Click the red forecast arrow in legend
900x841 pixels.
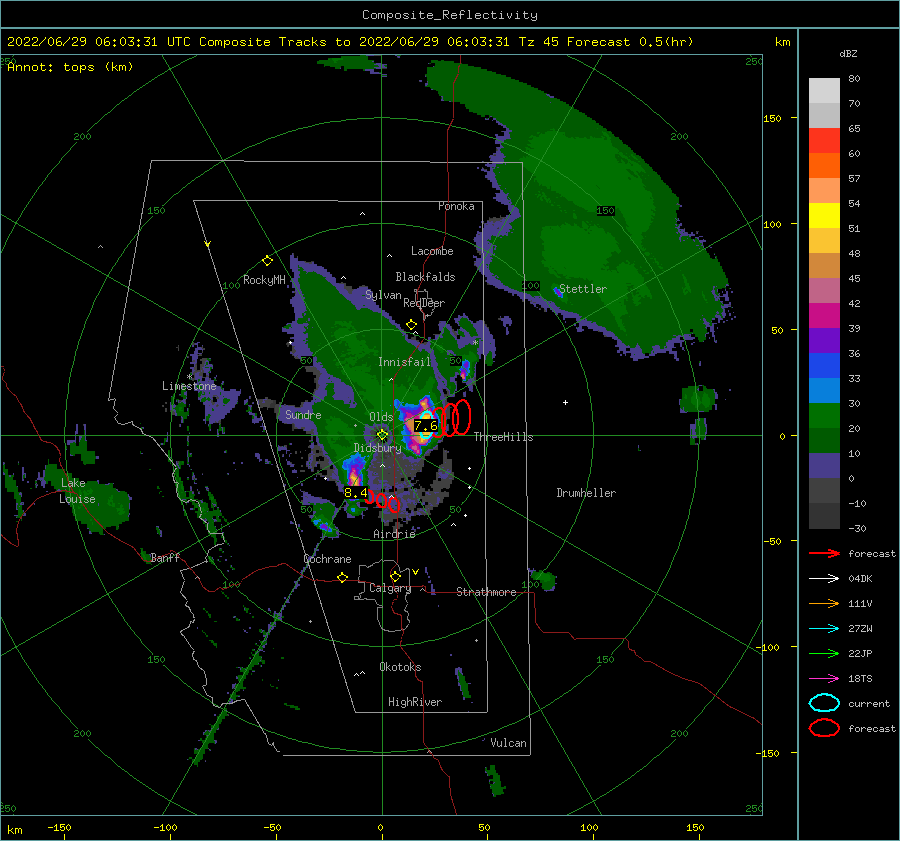pos(824,553)
